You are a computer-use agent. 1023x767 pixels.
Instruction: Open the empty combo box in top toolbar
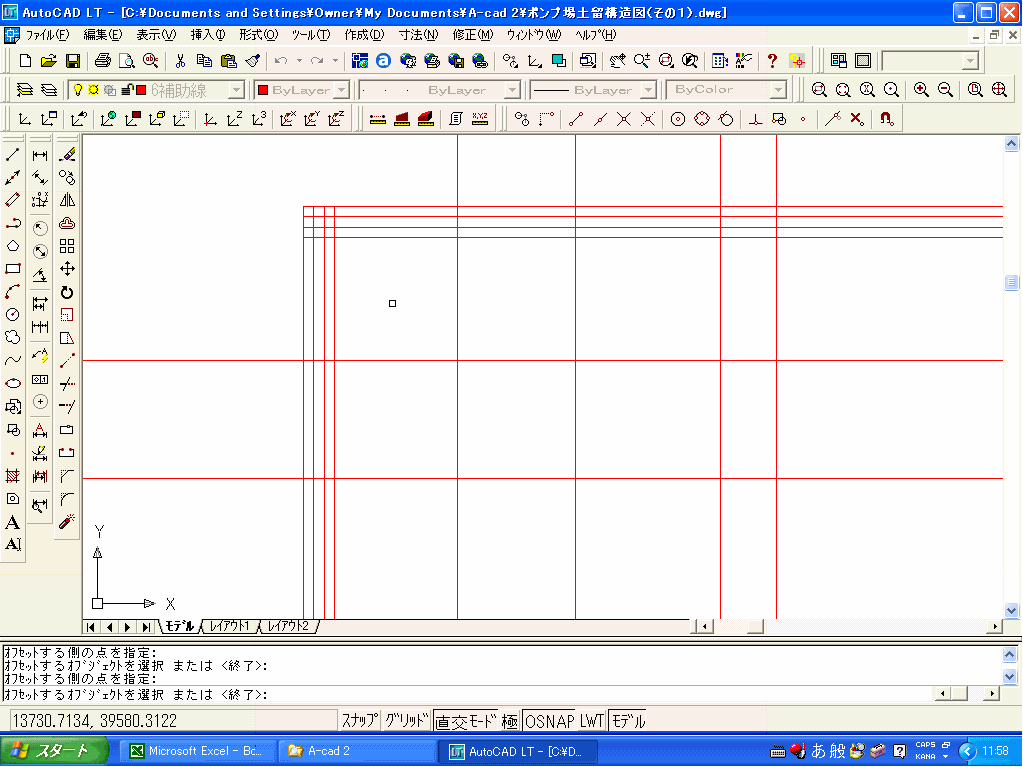[x=930, y=61]
